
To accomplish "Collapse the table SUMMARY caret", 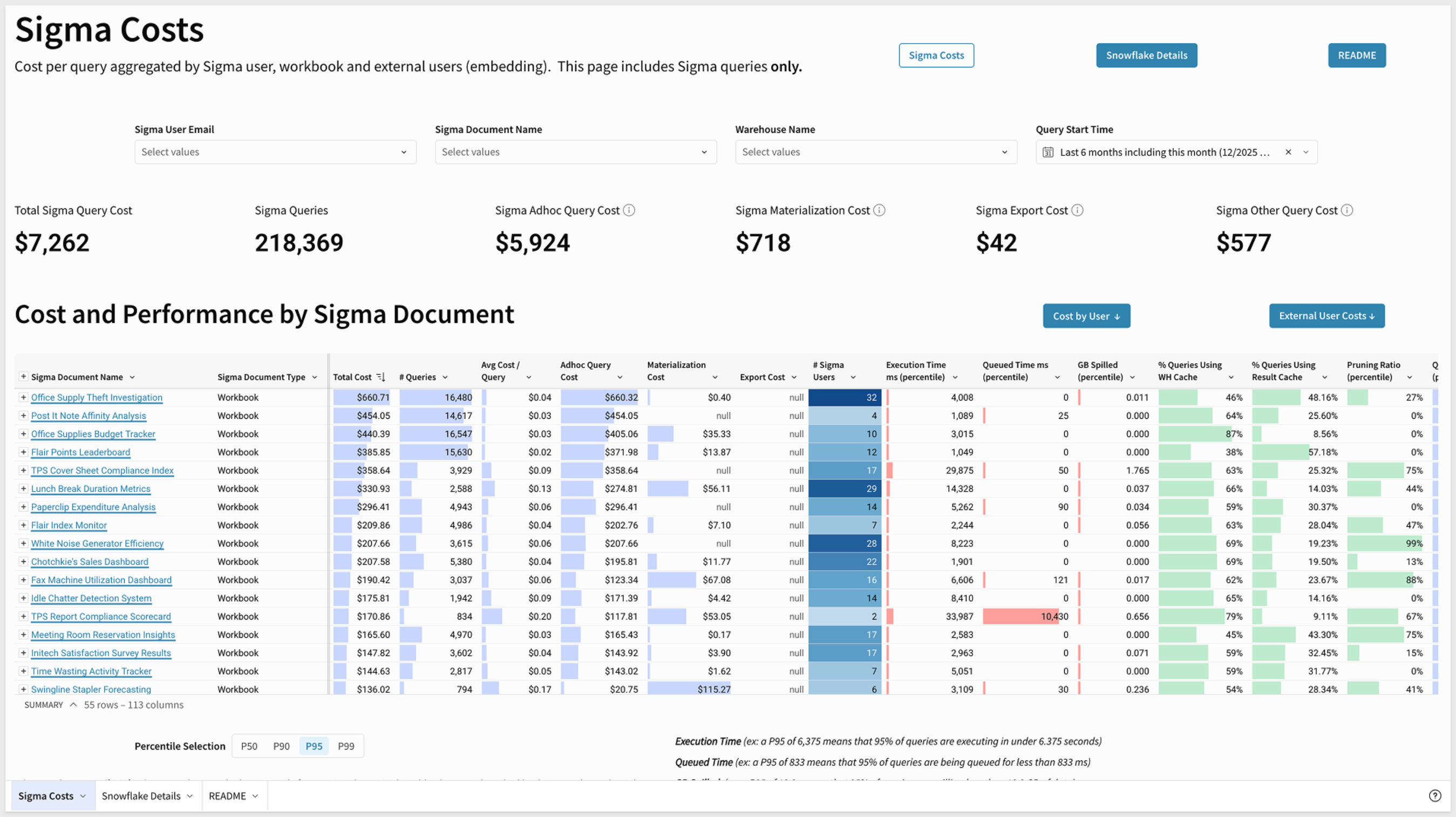I will click(73, 705).
